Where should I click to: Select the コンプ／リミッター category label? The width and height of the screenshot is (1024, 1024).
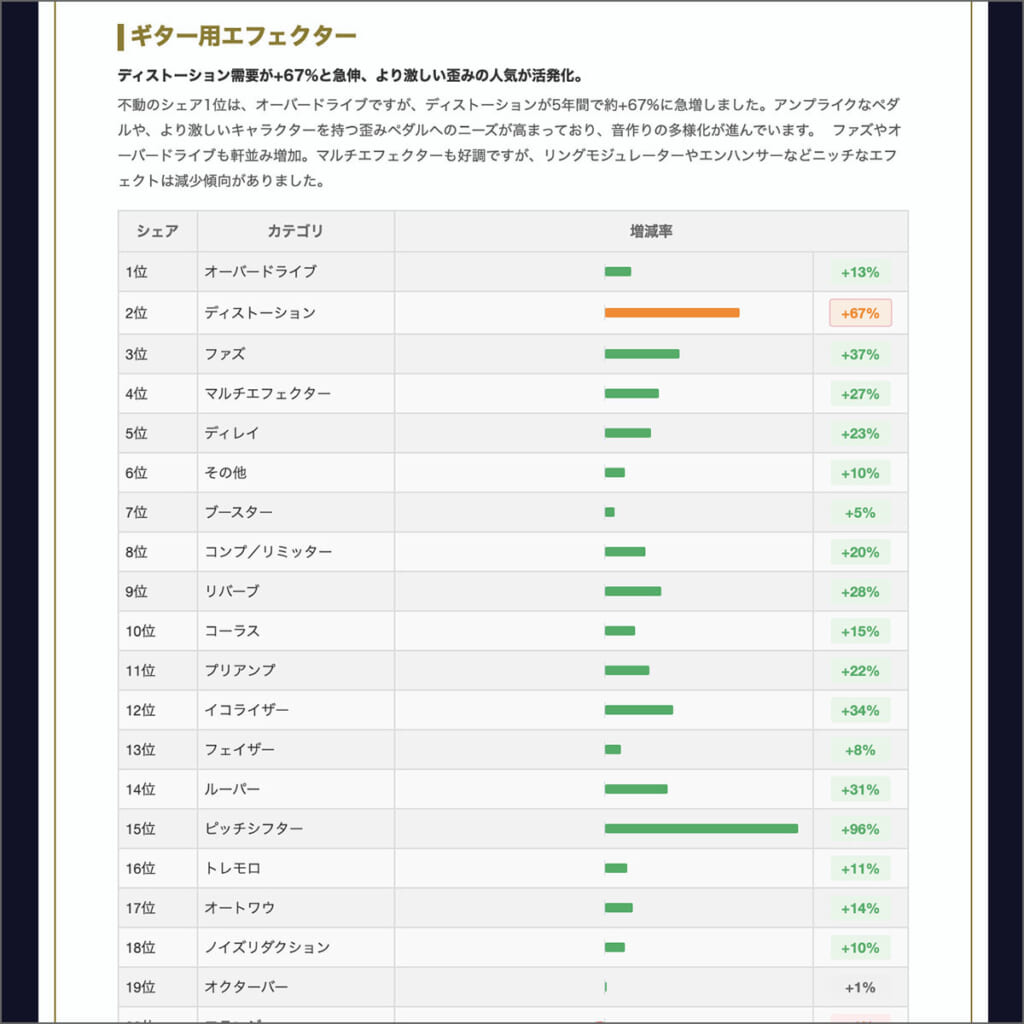268,551
